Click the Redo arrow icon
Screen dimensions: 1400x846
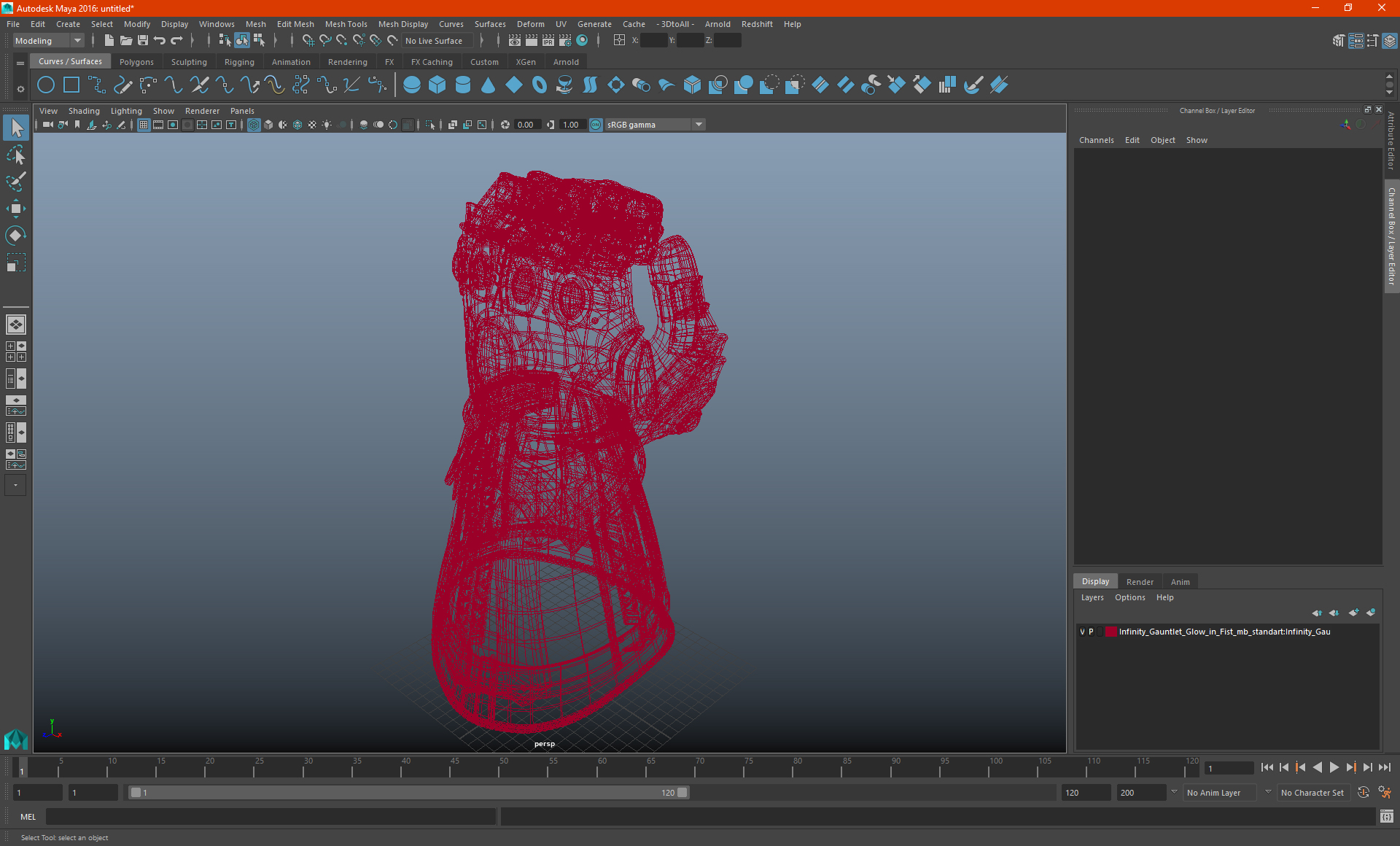coord(176,41)
